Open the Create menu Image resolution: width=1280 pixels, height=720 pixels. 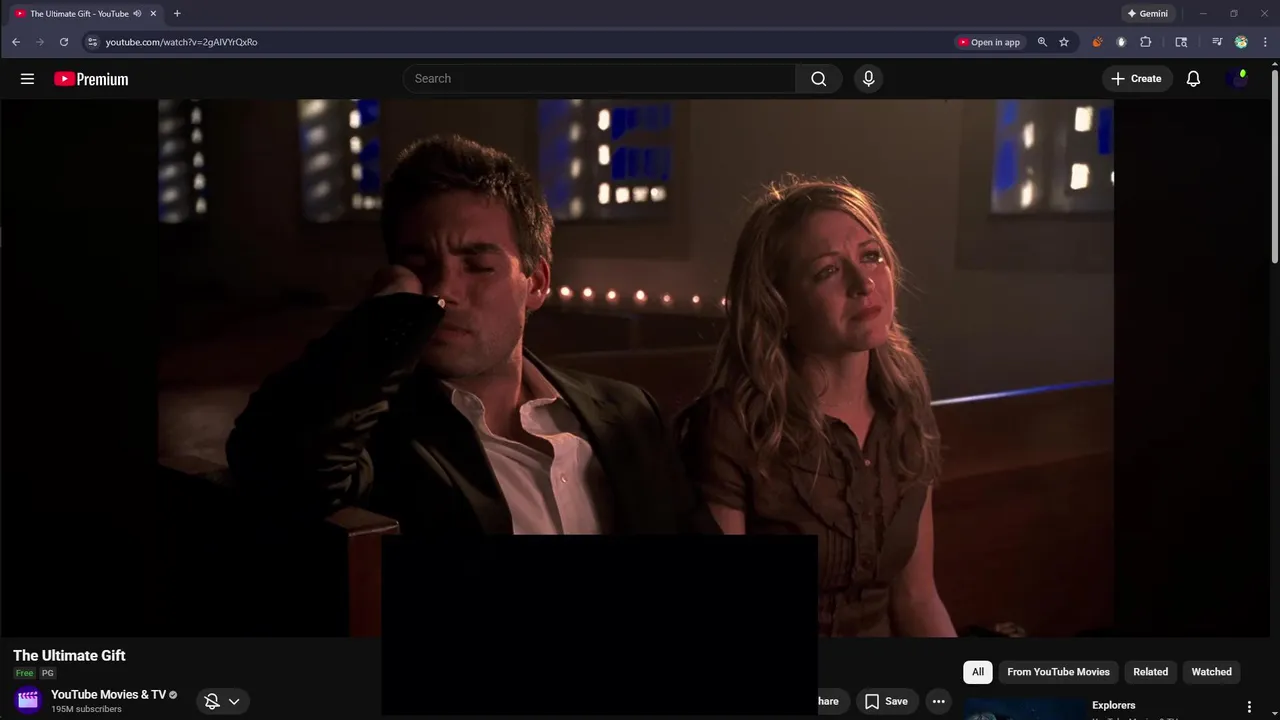click(1137, 79)
